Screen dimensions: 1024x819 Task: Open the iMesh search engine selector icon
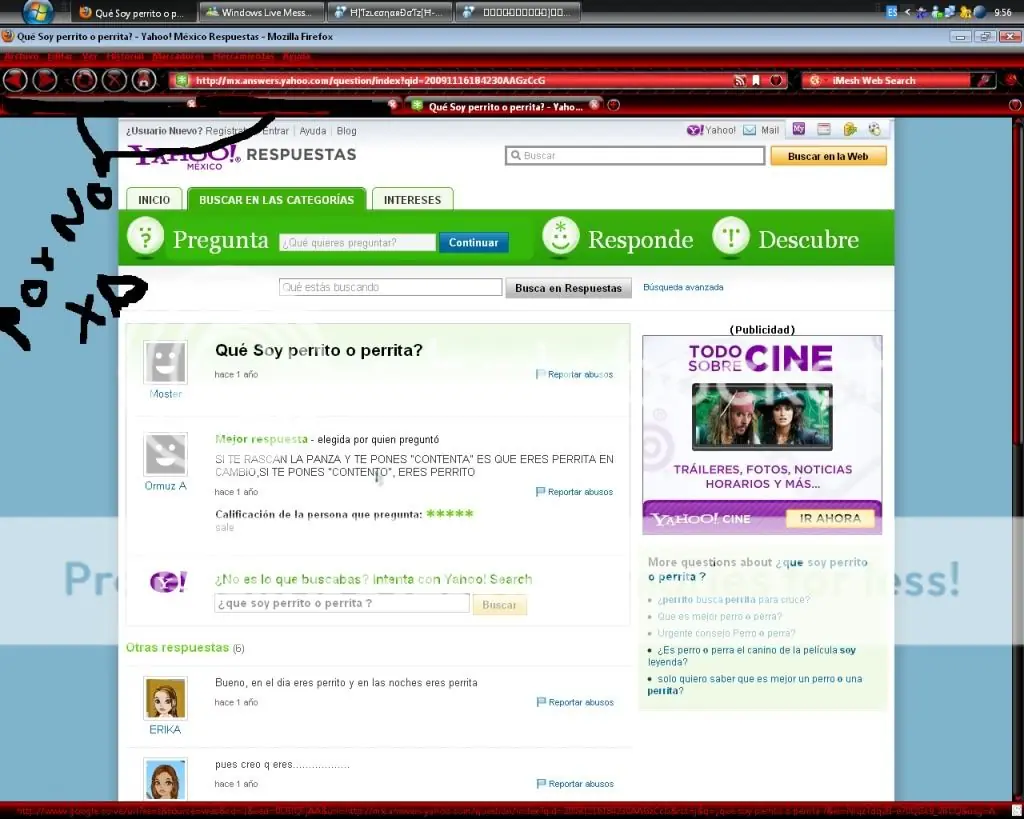pos(814,80)
